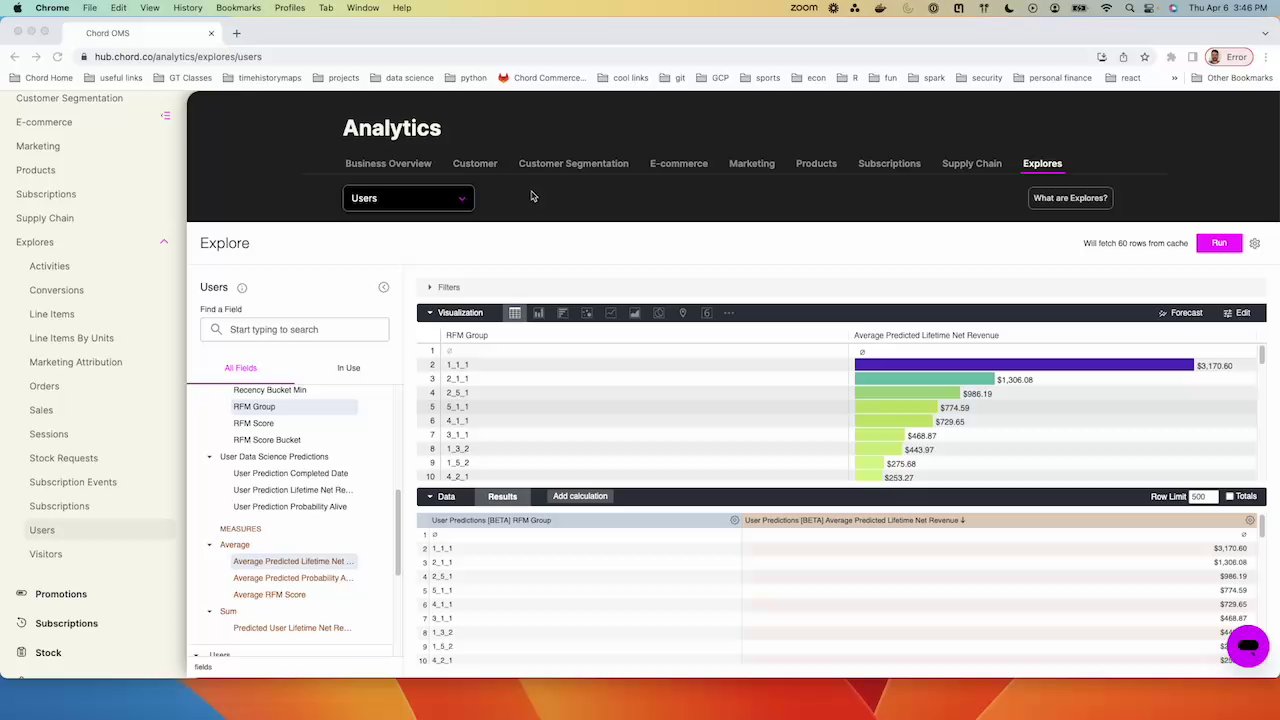
Task: Collapse the Average measures group
Action: pyautogui.click(x=209, y=545)
